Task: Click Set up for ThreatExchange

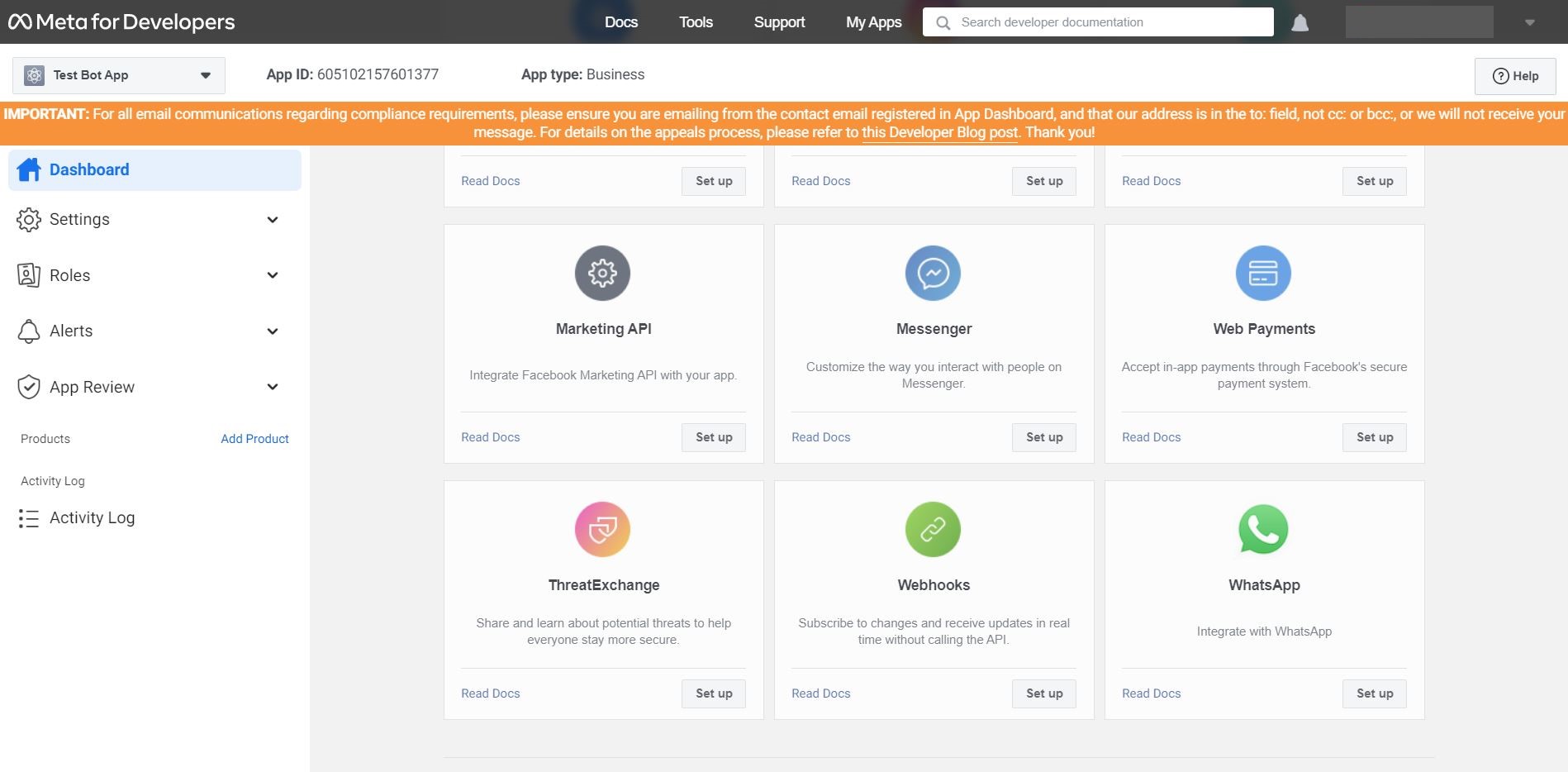Action: point(714,693)
